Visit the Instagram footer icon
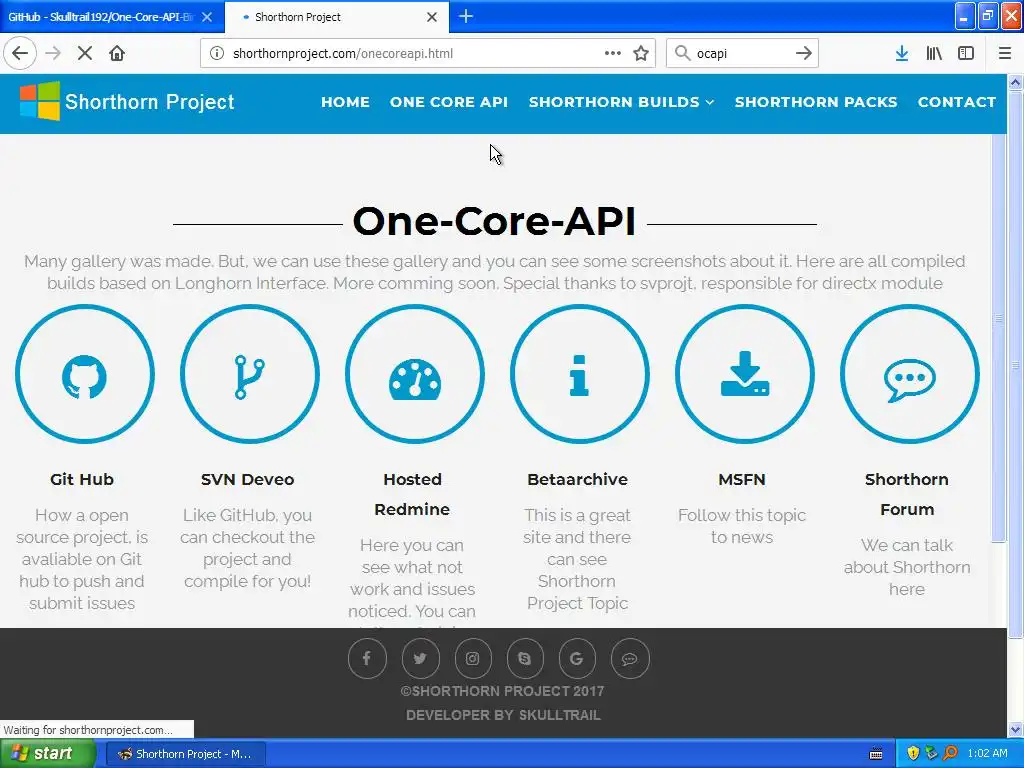Screen dimensions: 1024x768 (x=472, y=658)
